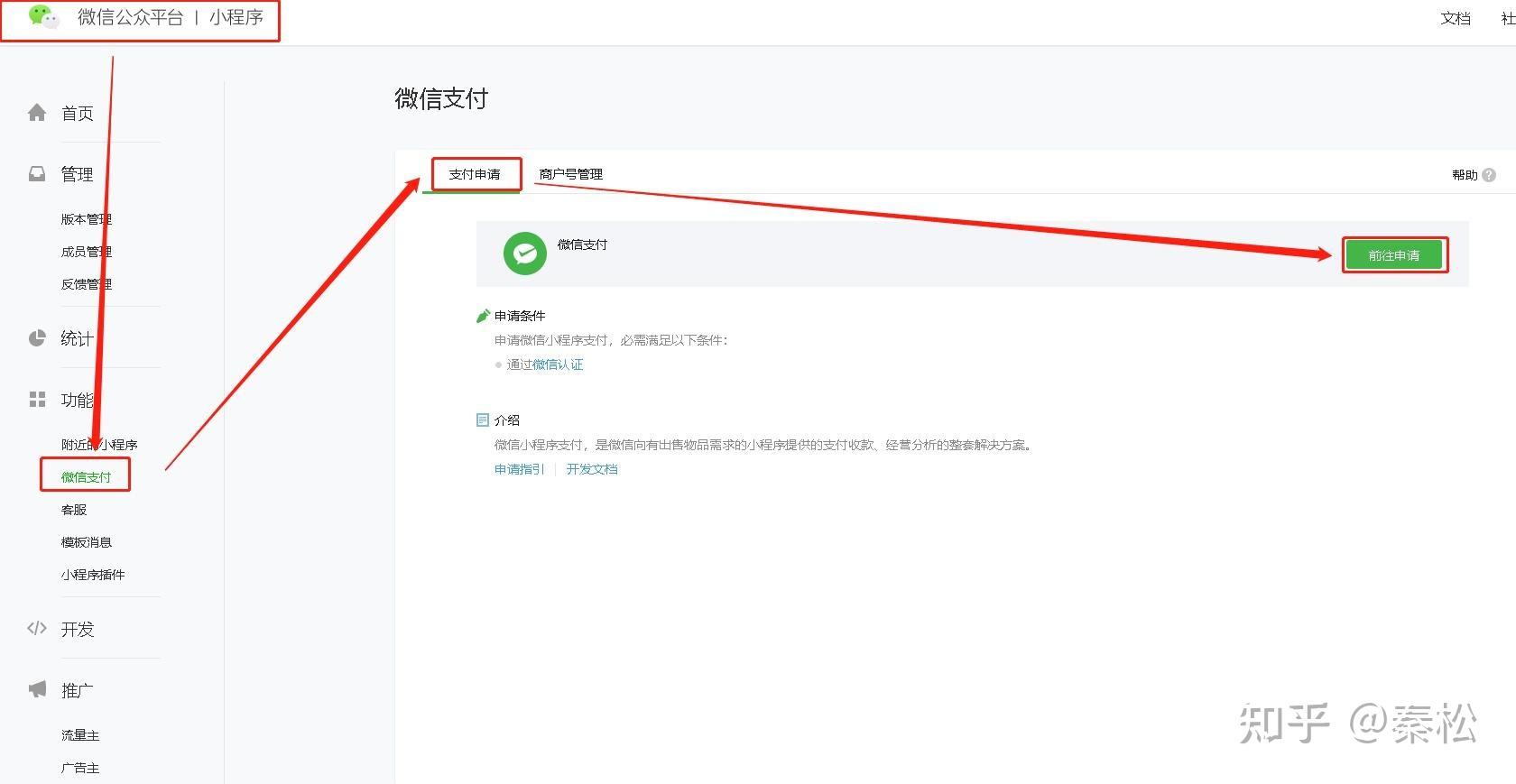This screenshot has width=1516, height=784.
Task: Click the 开发 section heading
Action: point(78,629)
